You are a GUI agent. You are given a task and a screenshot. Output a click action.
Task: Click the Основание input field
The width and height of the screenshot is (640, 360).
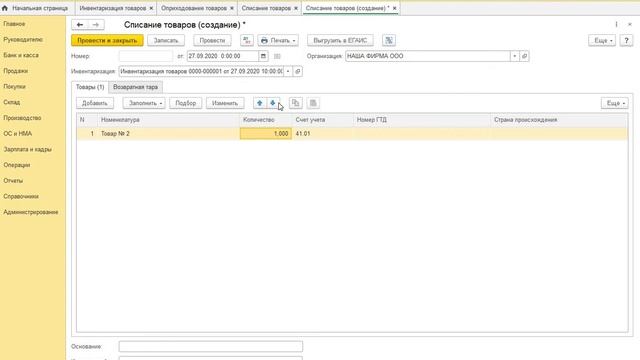211,347
